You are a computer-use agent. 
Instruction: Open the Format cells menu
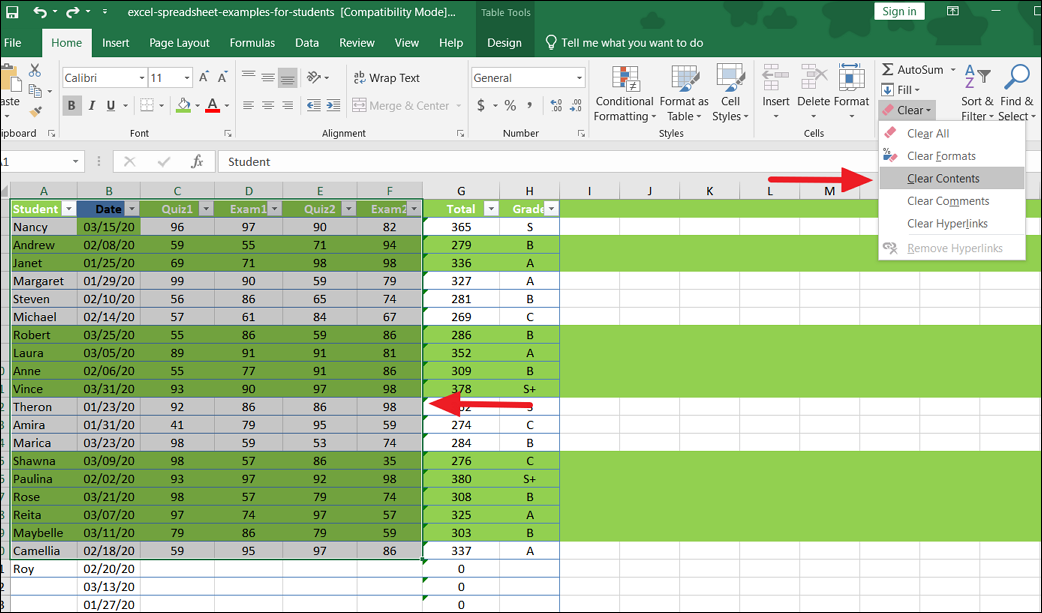[851, 92]
